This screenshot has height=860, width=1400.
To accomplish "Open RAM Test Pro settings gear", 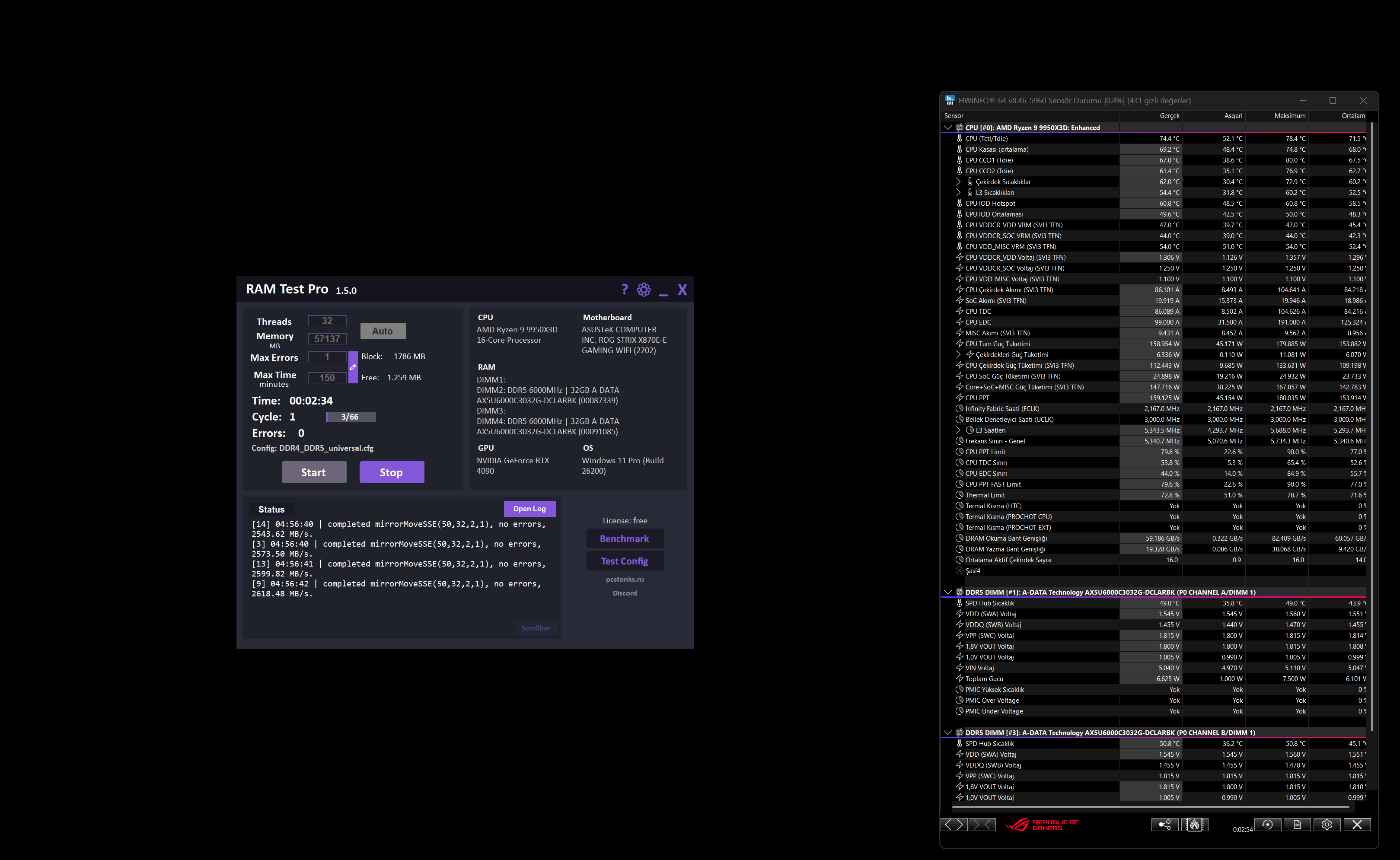I will tap(644, 290).
